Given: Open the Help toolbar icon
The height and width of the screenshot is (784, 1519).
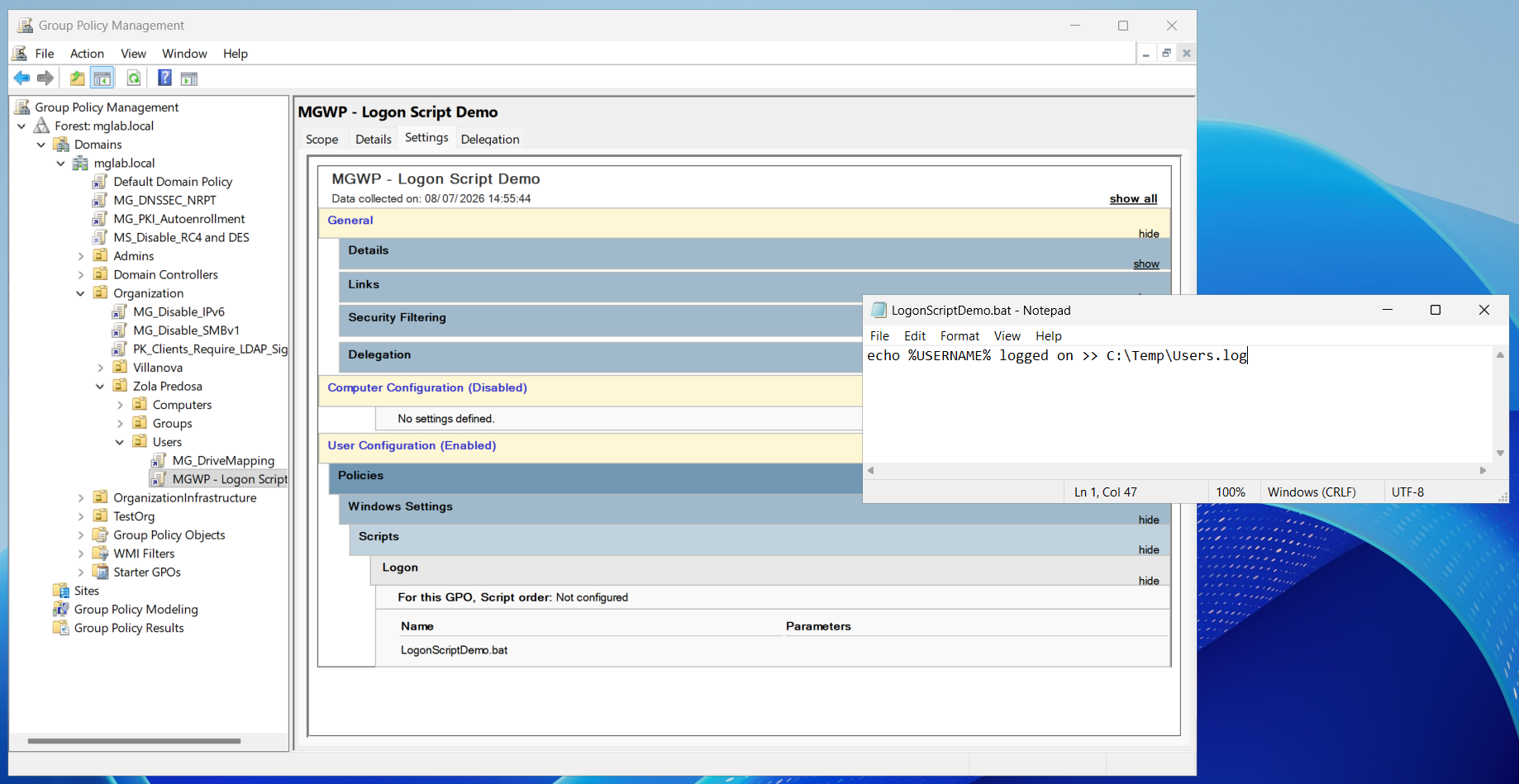Looking at the screenshot, I should click(x=164, y=78).
